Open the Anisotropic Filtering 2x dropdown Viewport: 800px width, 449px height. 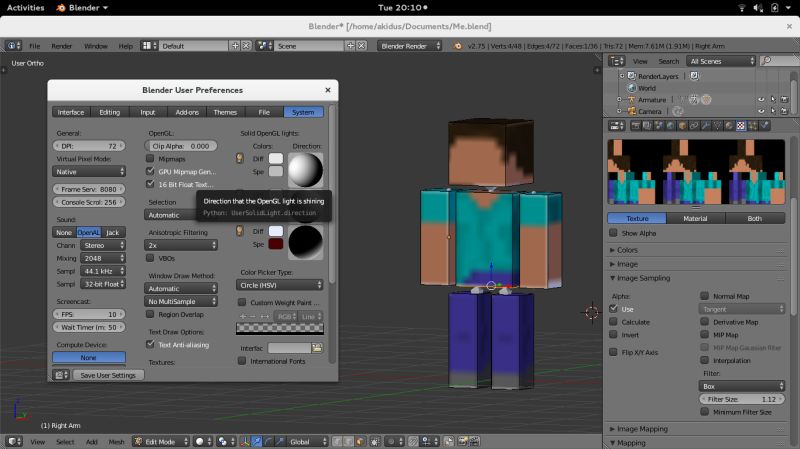(x=181, y=245)
